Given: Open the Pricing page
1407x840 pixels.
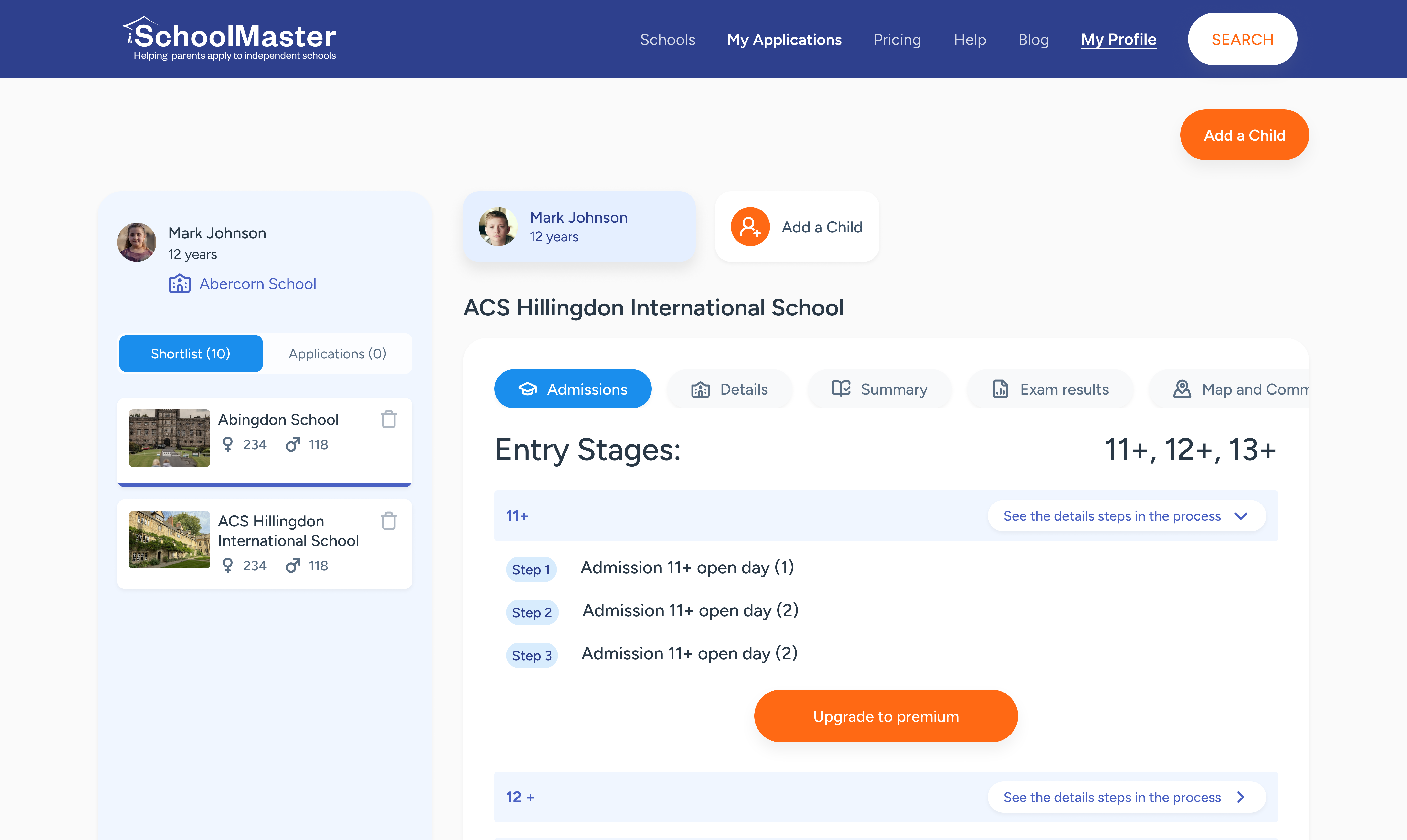Looking at the screenshot, I should click(x=897, y=40).
